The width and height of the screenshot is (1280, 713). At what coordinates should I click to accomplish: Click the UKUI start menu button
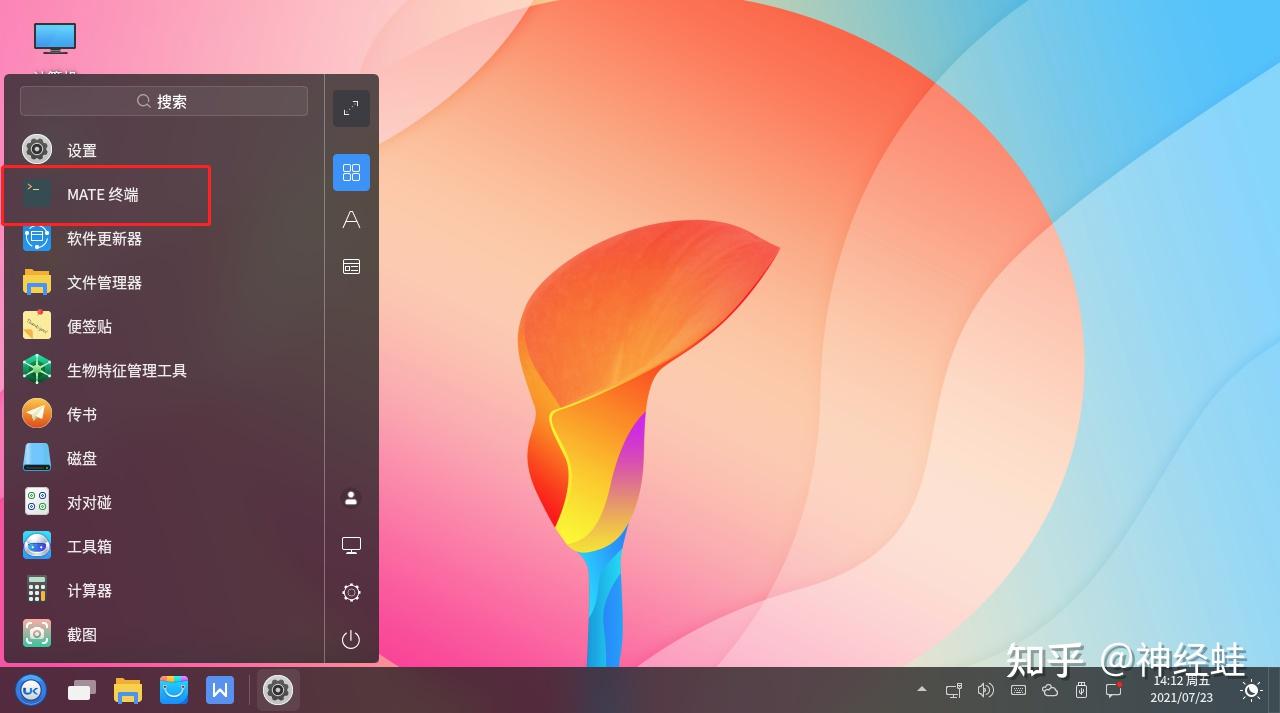point(31,689)
